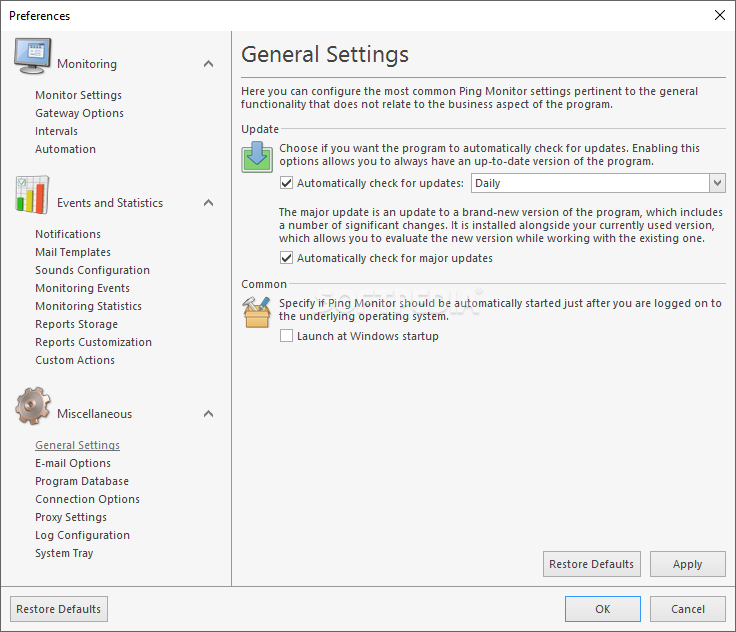Screen dimensions: 736x632
Task: Open Connection Options page
Action: 87,499
